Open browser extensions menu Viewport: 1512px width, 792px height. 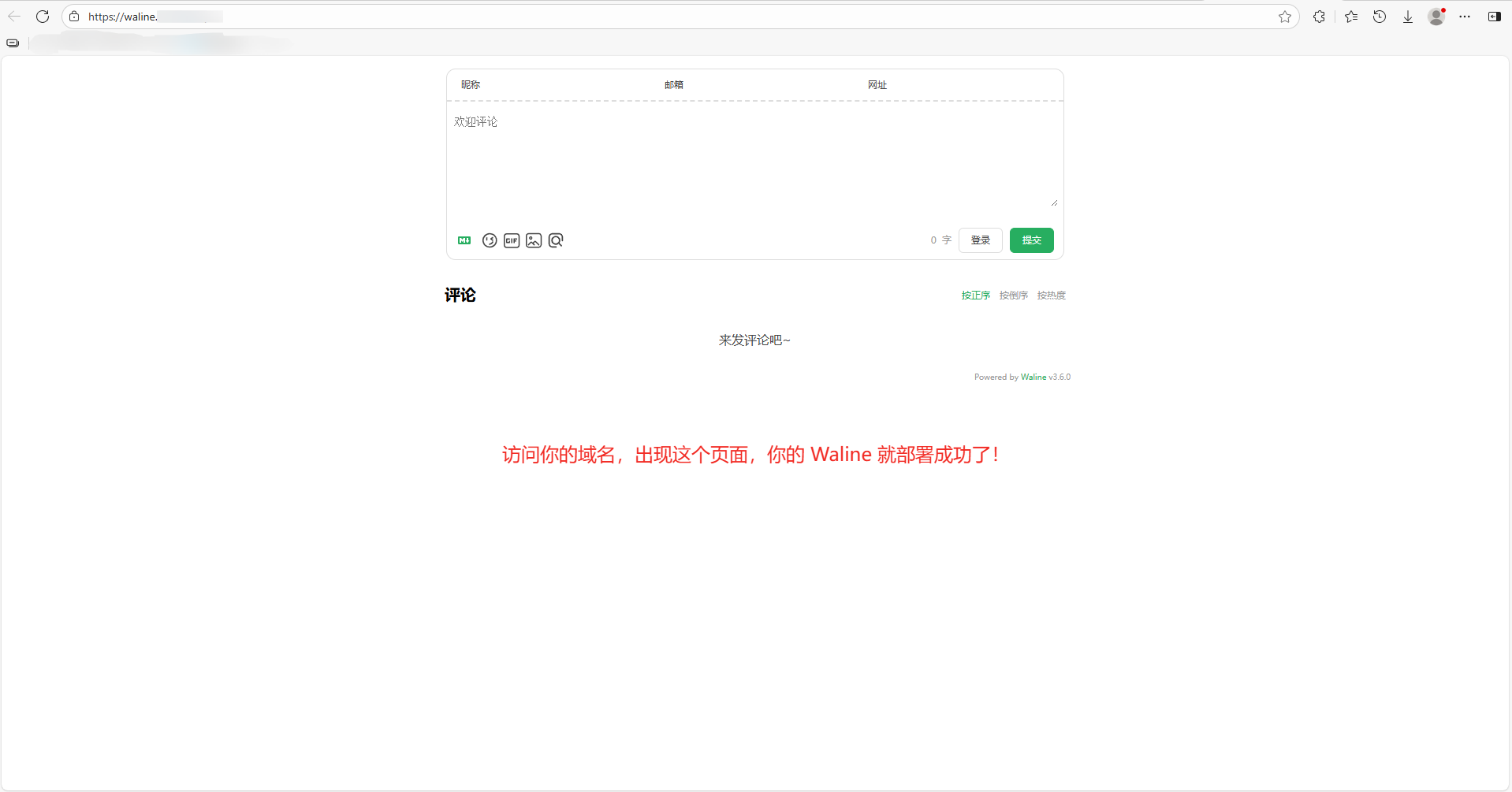pos(1319,17)
